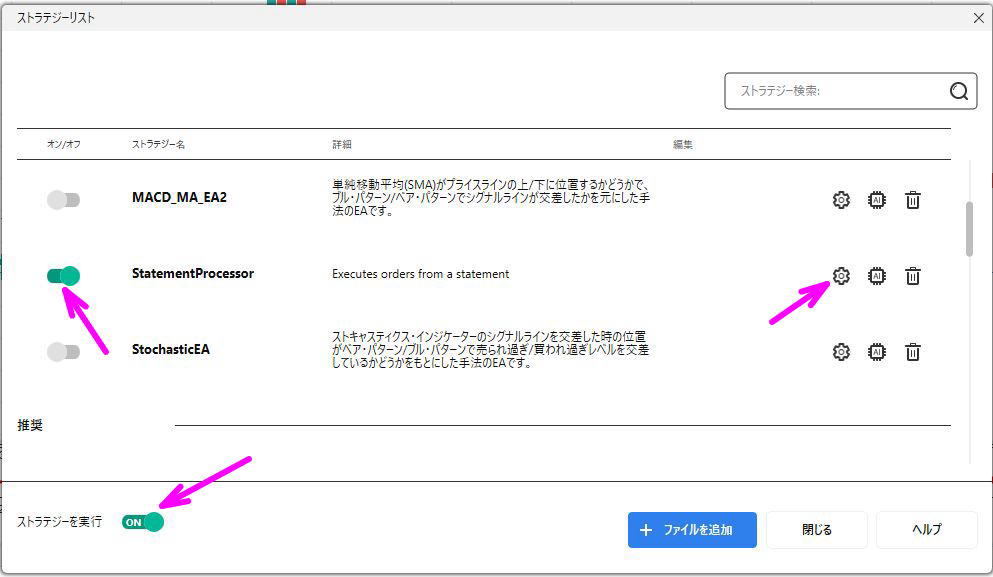Delete StochasticEA using trash icon
Screen dimensions: 993x577
[912, 352]
